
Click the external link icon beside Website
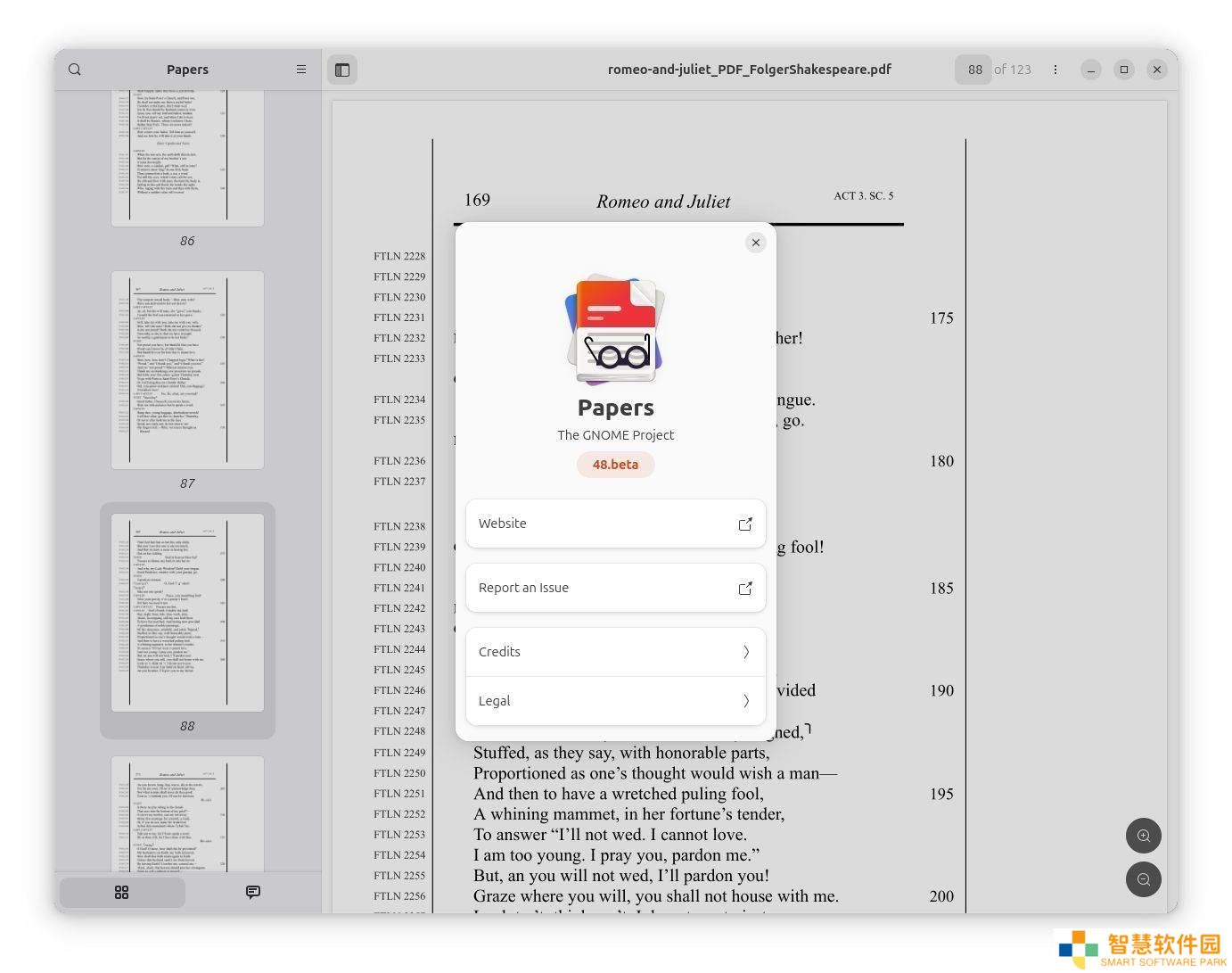pos(745,524)
